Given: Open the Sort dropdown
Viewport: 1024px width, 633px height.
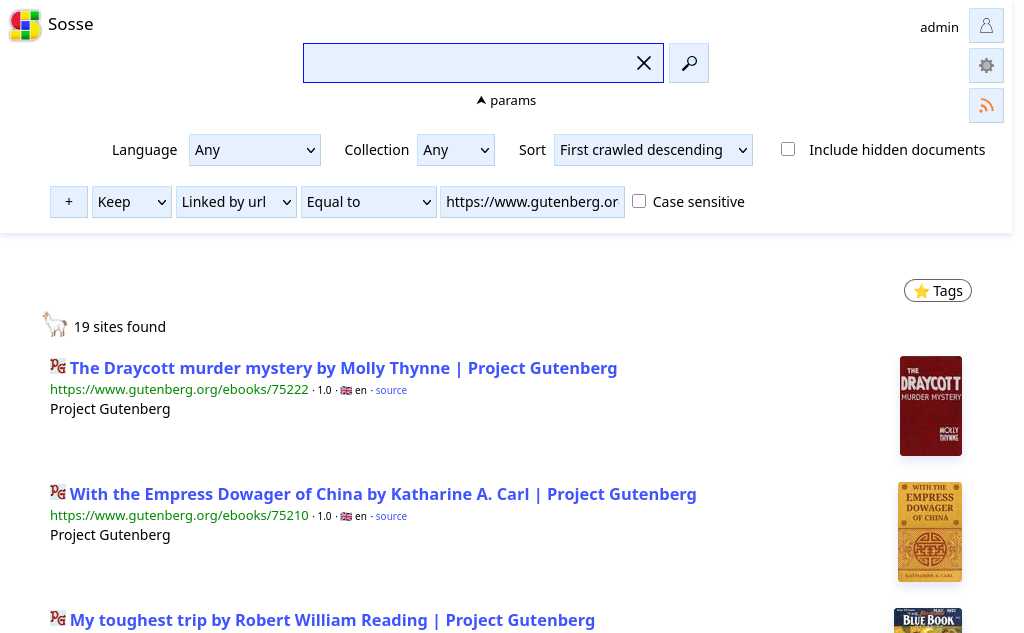Looking at the screenshot, I should point(653,150).
